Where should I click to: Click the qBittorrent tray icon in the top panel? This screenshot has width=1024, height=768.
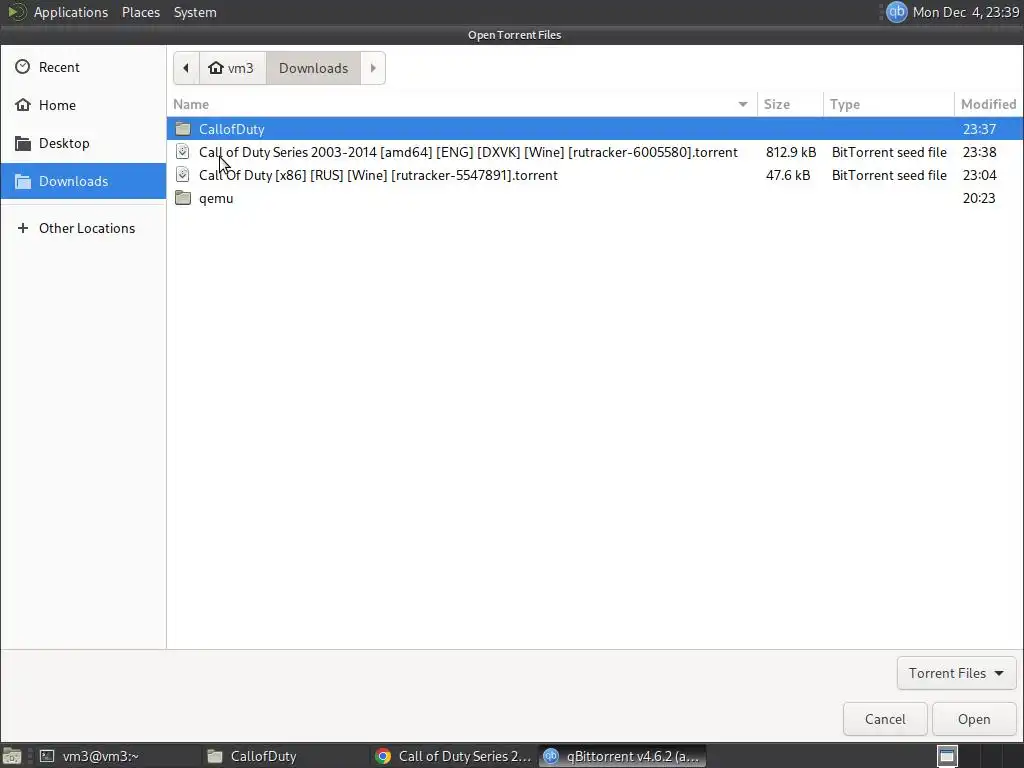click(x=897, y=12)
